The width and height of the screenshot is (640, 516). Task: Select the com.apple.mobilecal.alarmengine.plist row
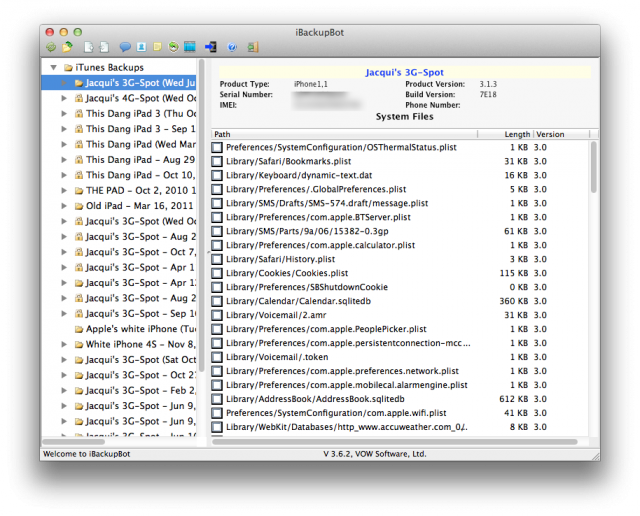400,385
